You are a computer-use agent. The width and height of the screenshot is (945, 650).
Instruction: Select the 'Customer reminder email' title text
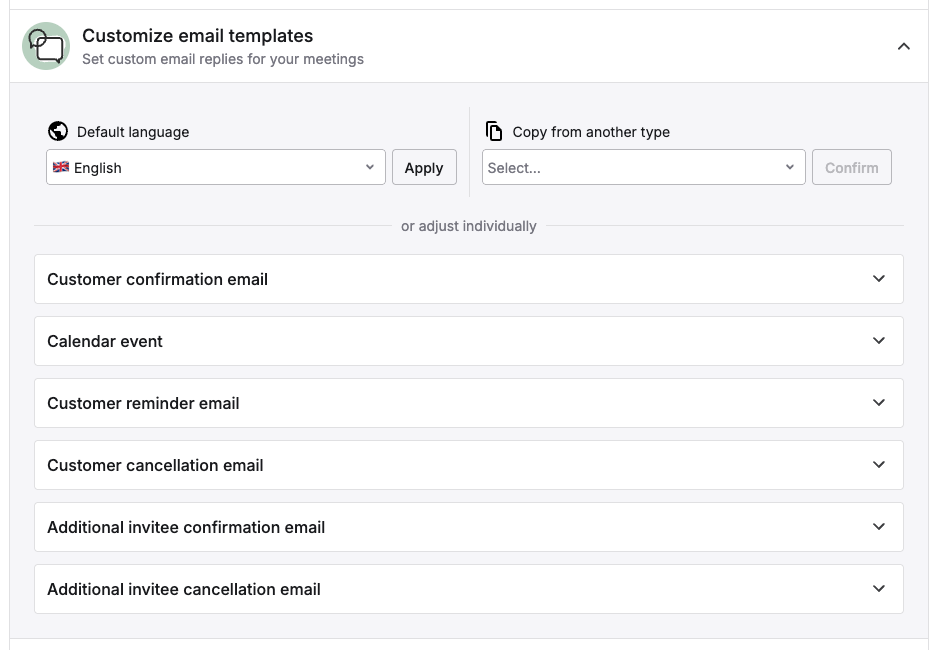(143, 403)
